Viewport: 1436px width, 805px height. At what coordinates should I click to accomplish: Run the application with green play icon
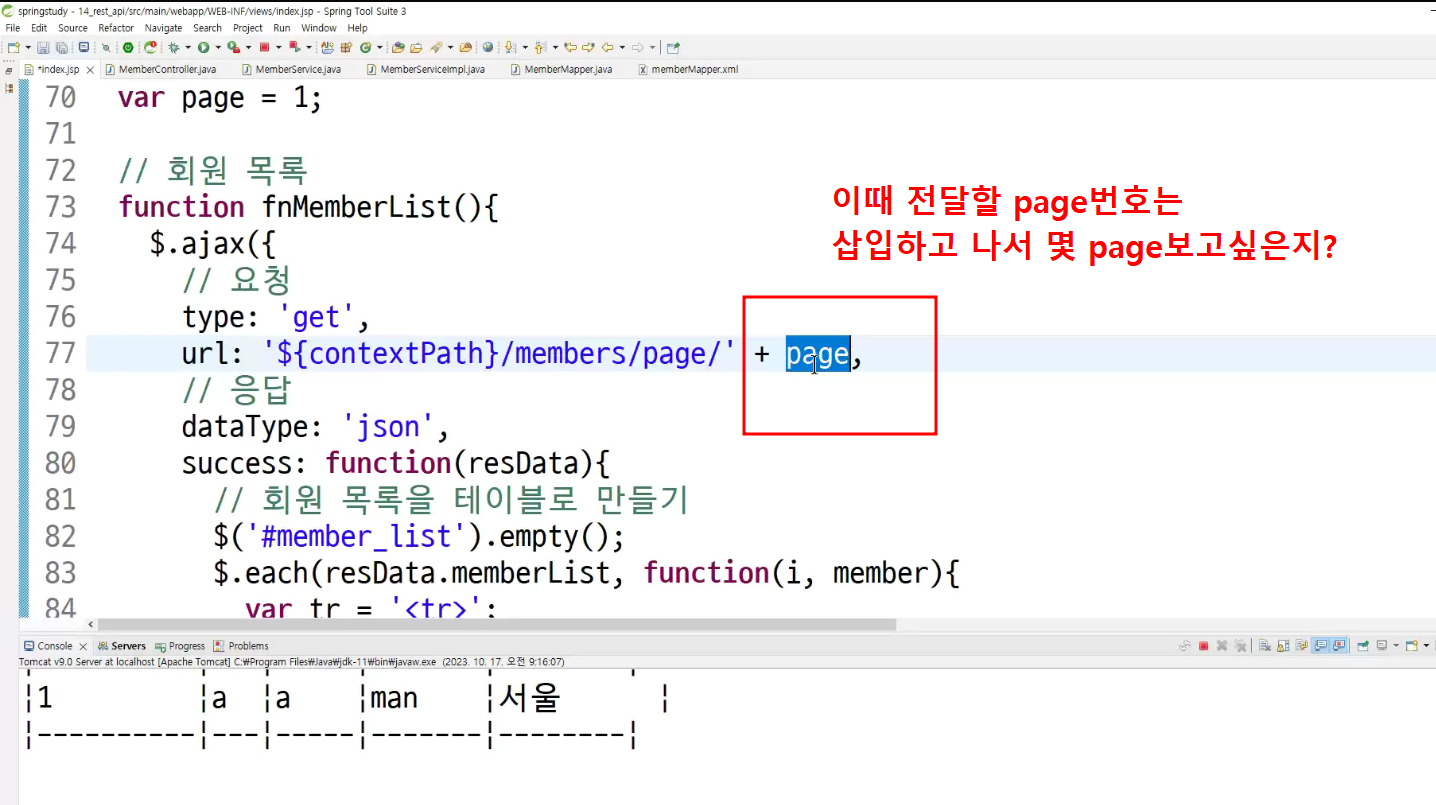203,47
